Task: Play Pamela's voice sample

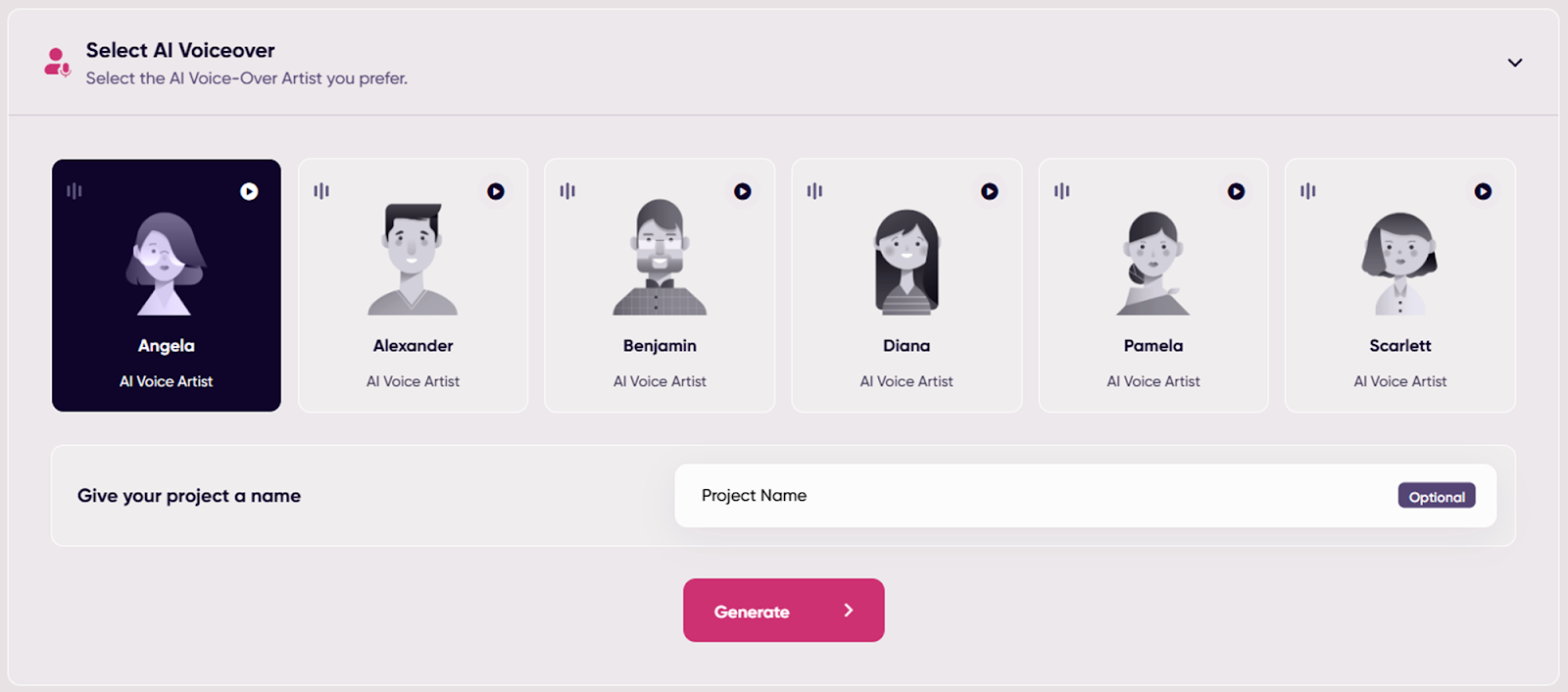Action: point(1237,191)
